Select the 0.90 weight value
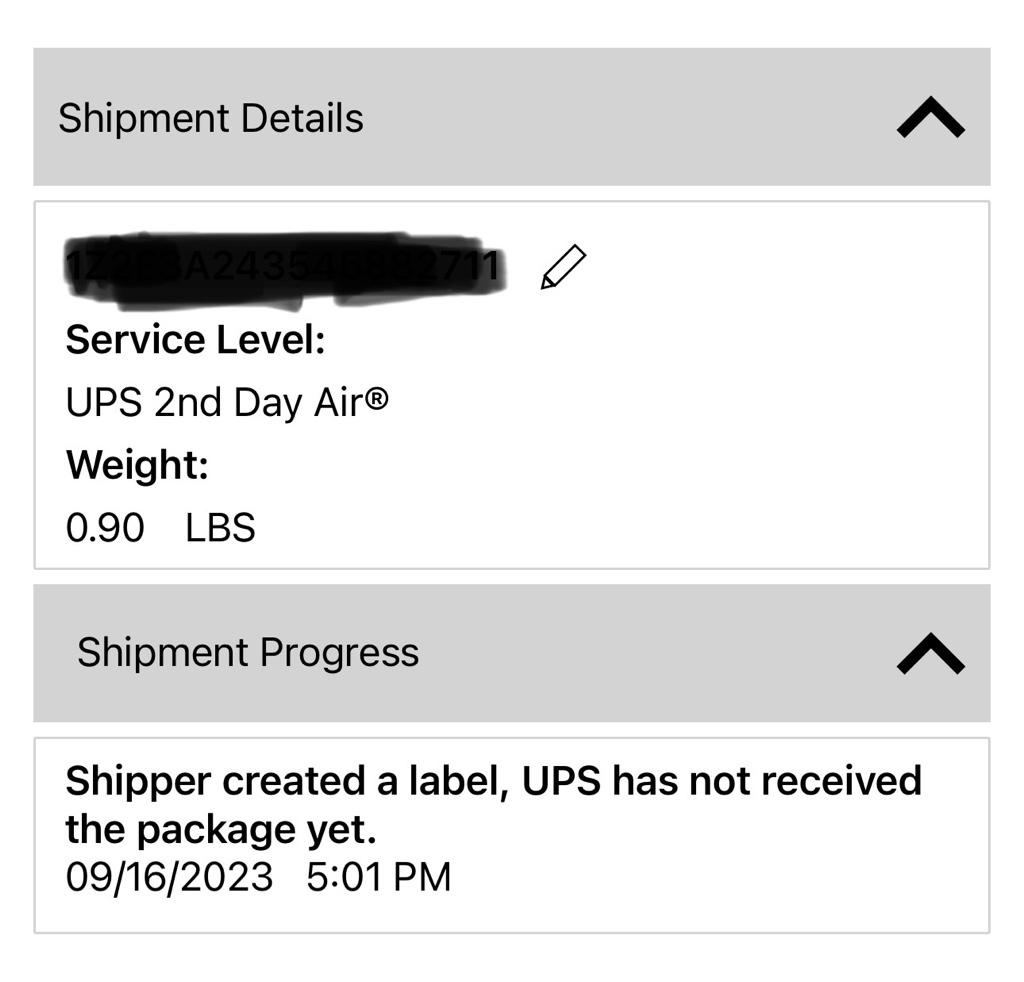 pyautogui.click(x=105, y=527)
